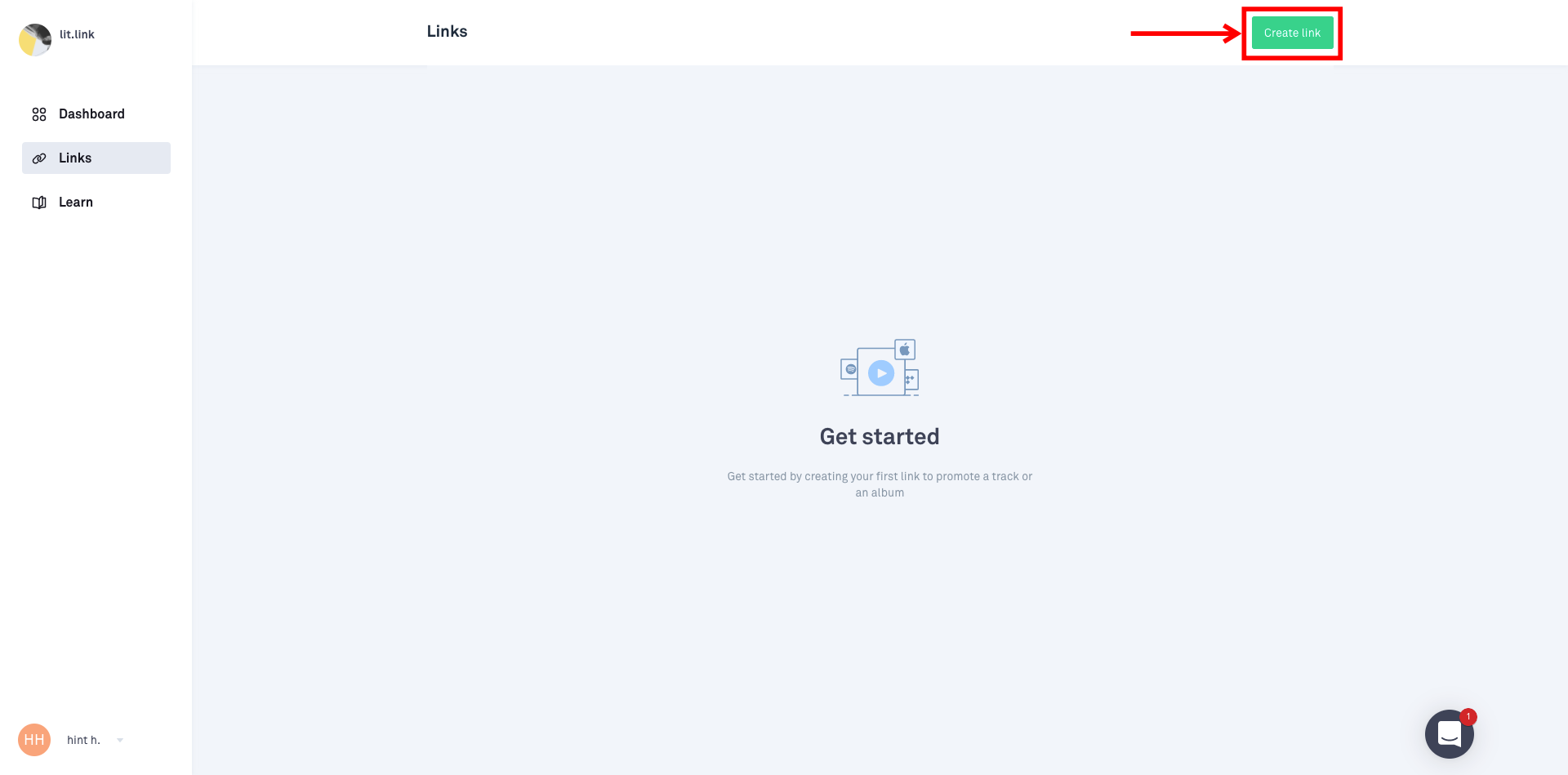Image resolution: width=1568 pixels, height=775 pixels.
Task: Click the red notification badge on chat
Action: click(1468, 716)
